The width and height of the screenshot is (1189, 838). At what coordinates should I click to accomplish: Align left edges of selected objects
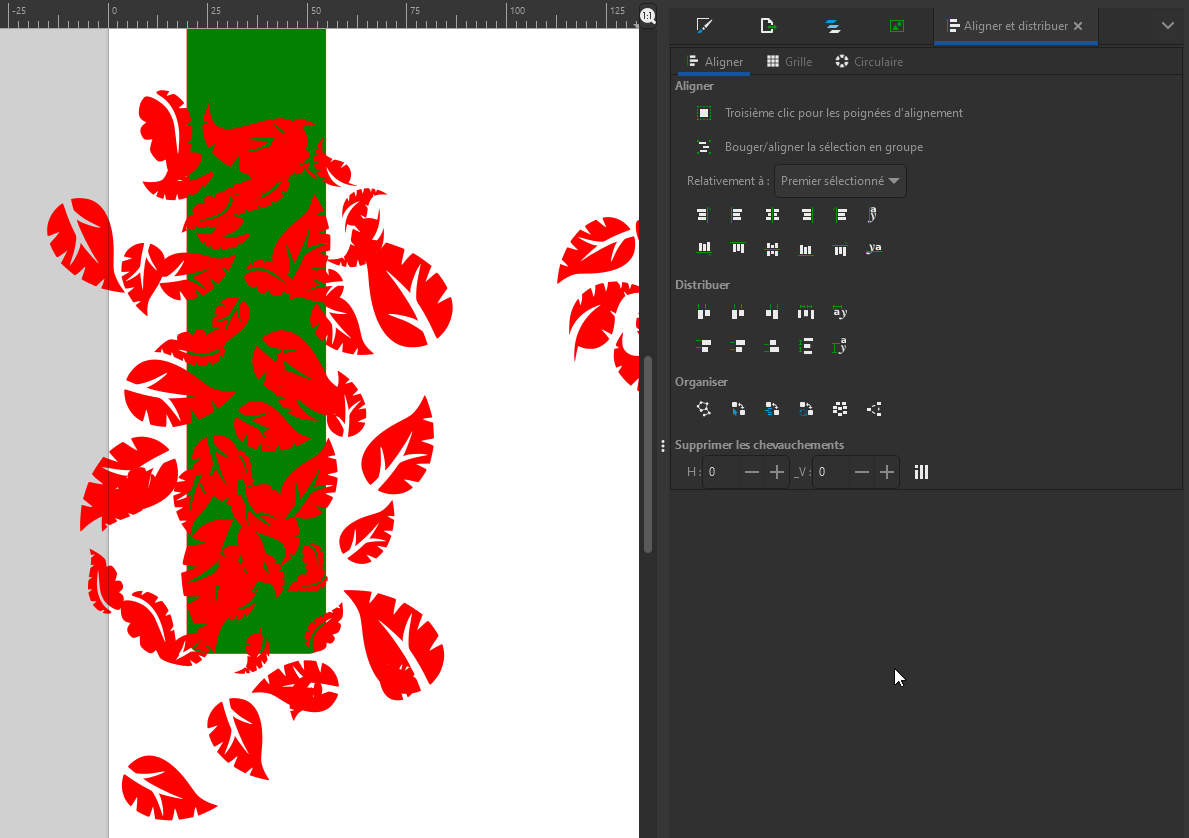point(737,215)
